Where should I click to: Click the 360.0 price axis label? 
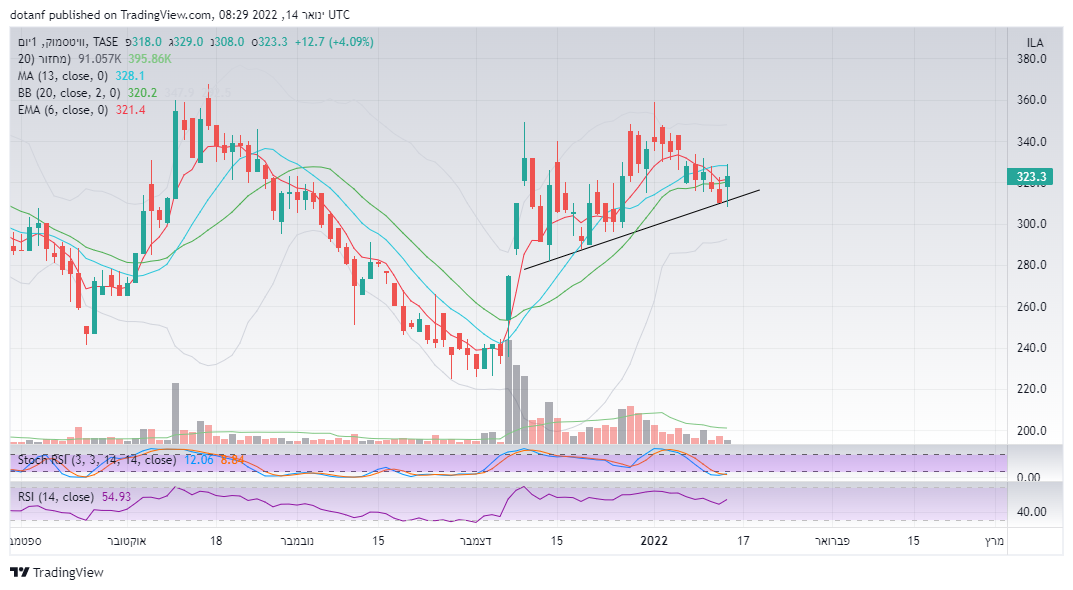pyautogui.click(x=1031, y=100)
